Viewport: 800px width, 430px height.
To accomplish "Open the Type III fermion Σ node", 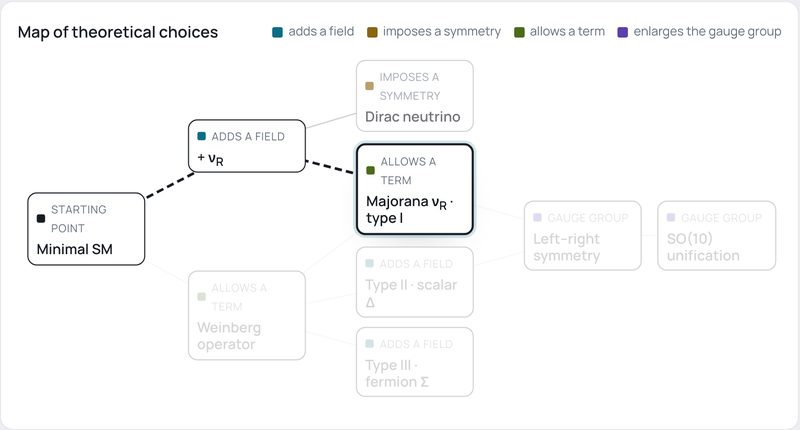I will (415, 362).
